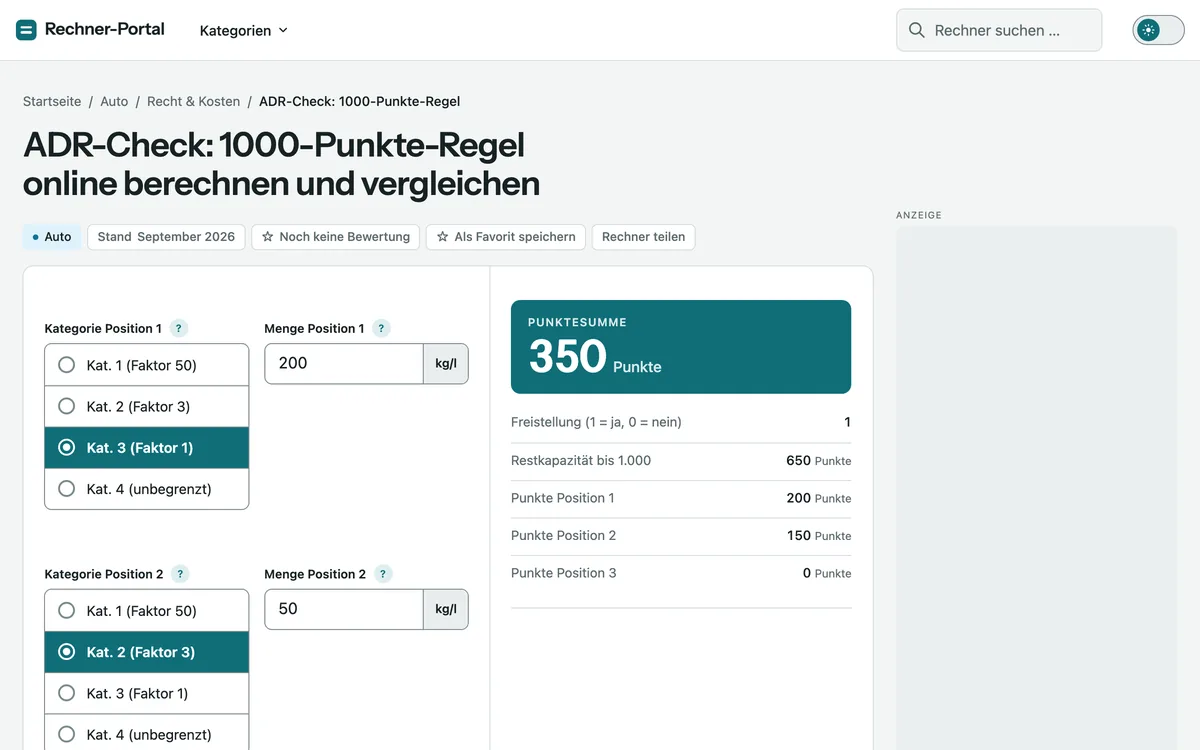
Task: Click the Rechner-Portal logo icon
Action: 26,30
